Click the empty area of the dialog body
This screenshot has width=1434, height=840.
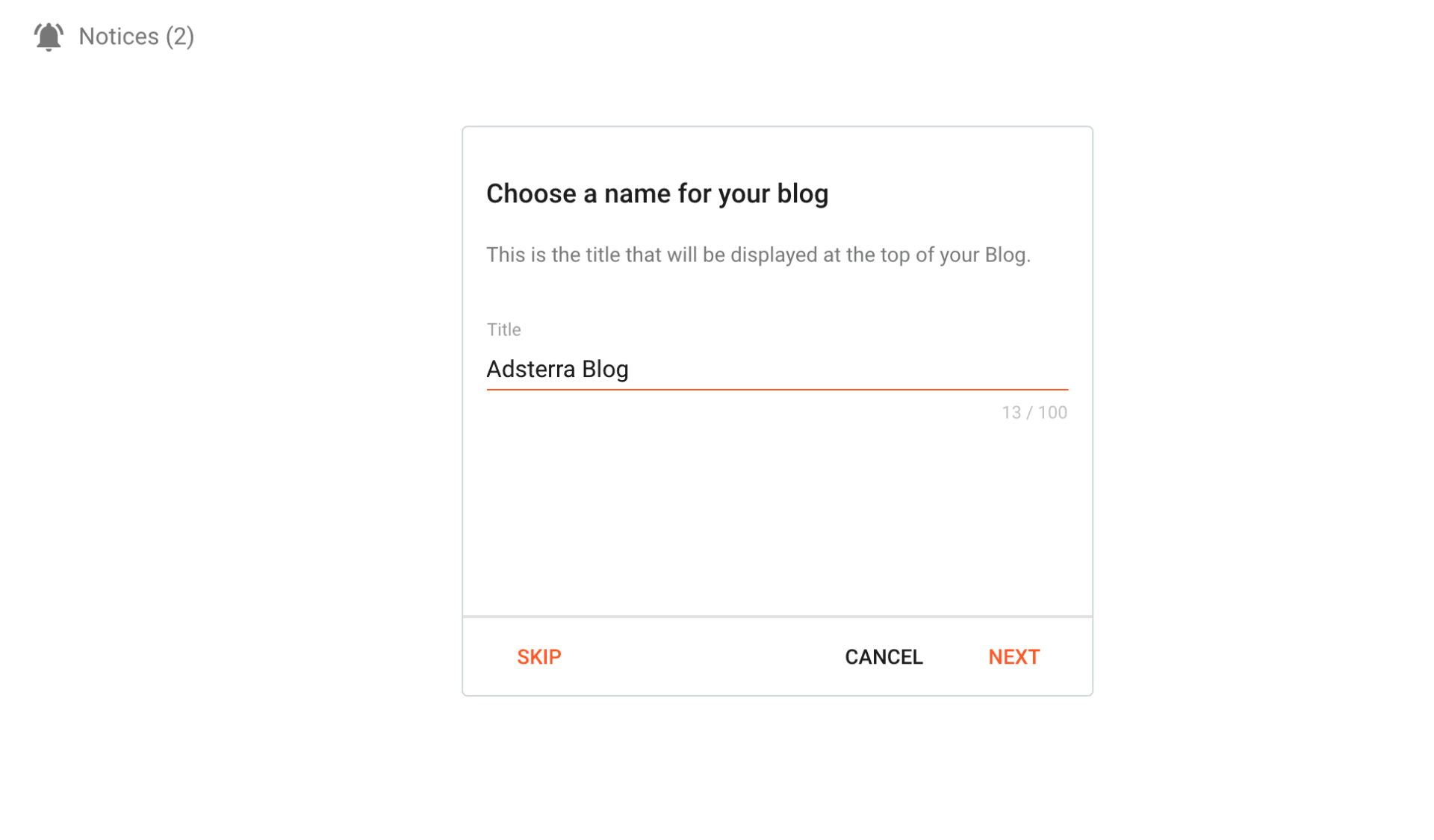777,523
